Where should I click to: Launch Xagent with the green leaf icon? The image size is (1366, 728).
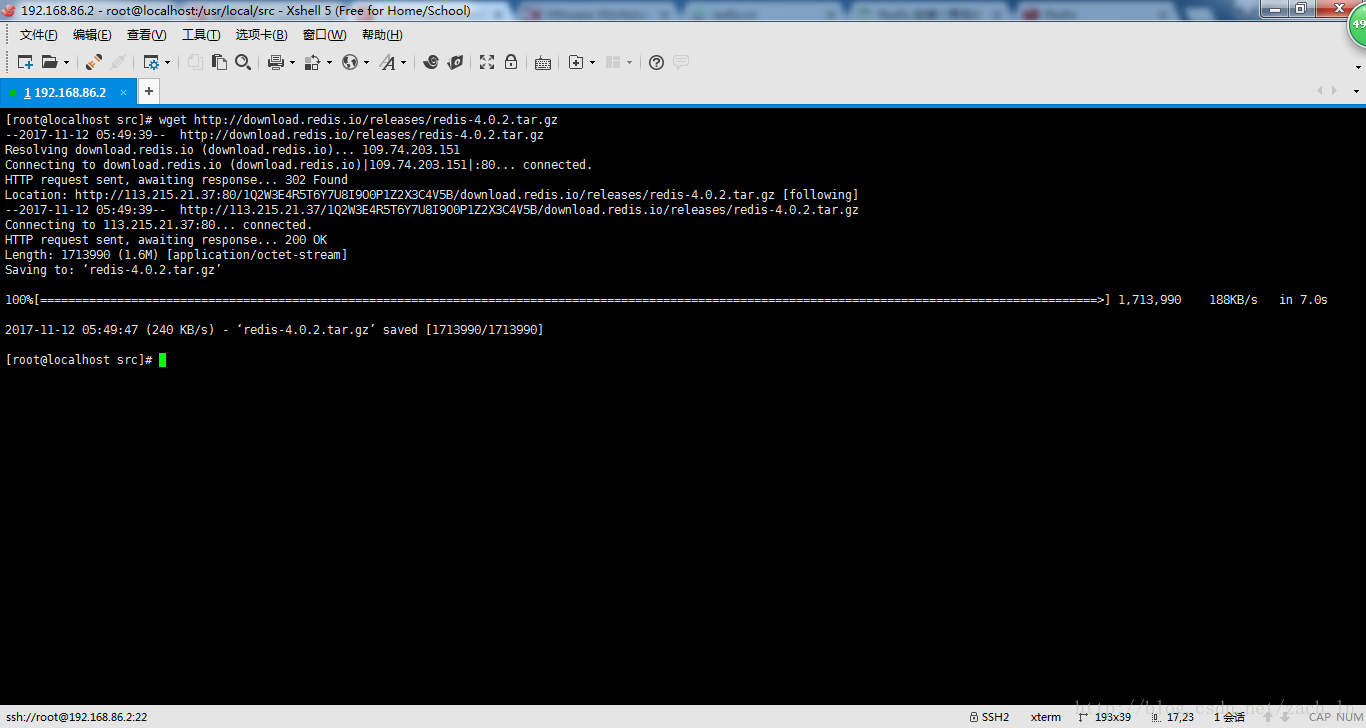[455, 62]
